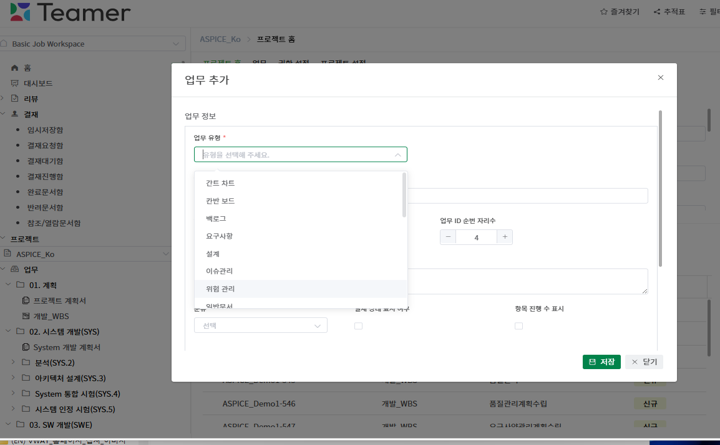This screenshot has width=720, height=445.
Task: Collapse the 01. 계획 folder
Action: pyautogui.click(x=8, y=285)
